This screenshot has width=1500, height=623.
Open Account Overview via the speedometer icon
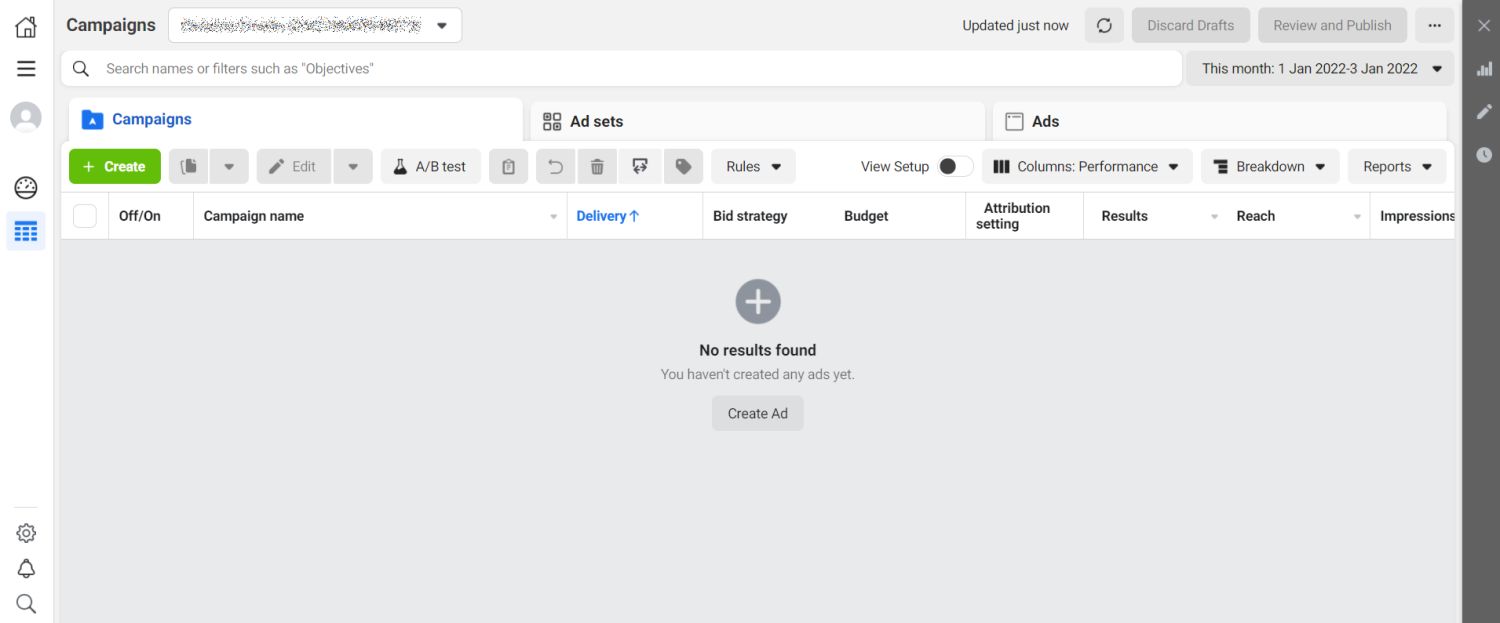coord(25,187)
